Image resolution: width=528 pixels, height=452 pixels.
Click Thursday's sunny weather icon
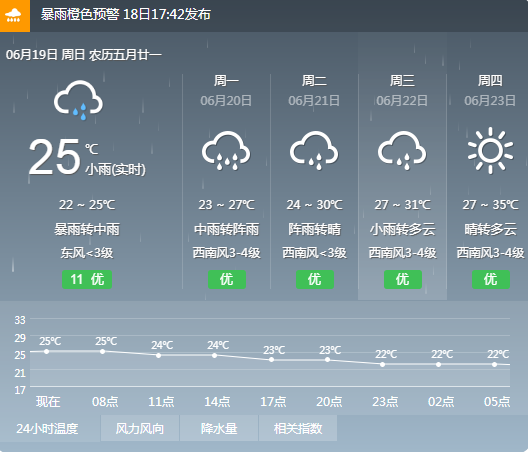pos(490,151)
